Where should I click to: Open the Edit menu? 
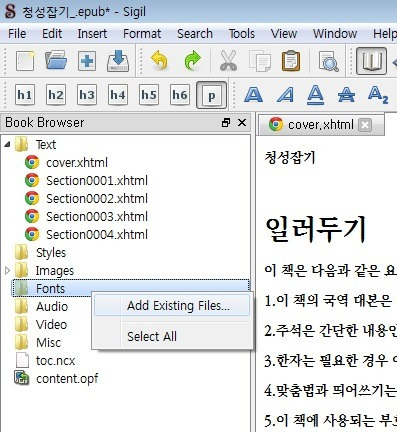tap(52, 34)
